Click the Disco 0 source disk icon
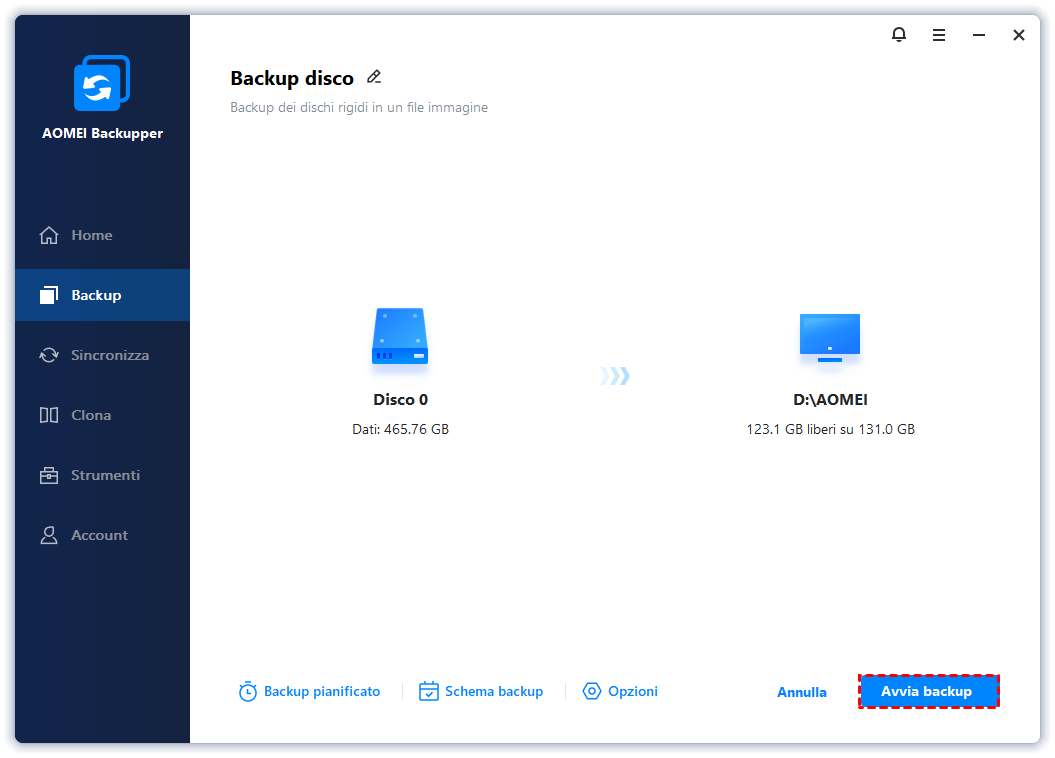This screenshot has width=1055, height=758. 400,336
